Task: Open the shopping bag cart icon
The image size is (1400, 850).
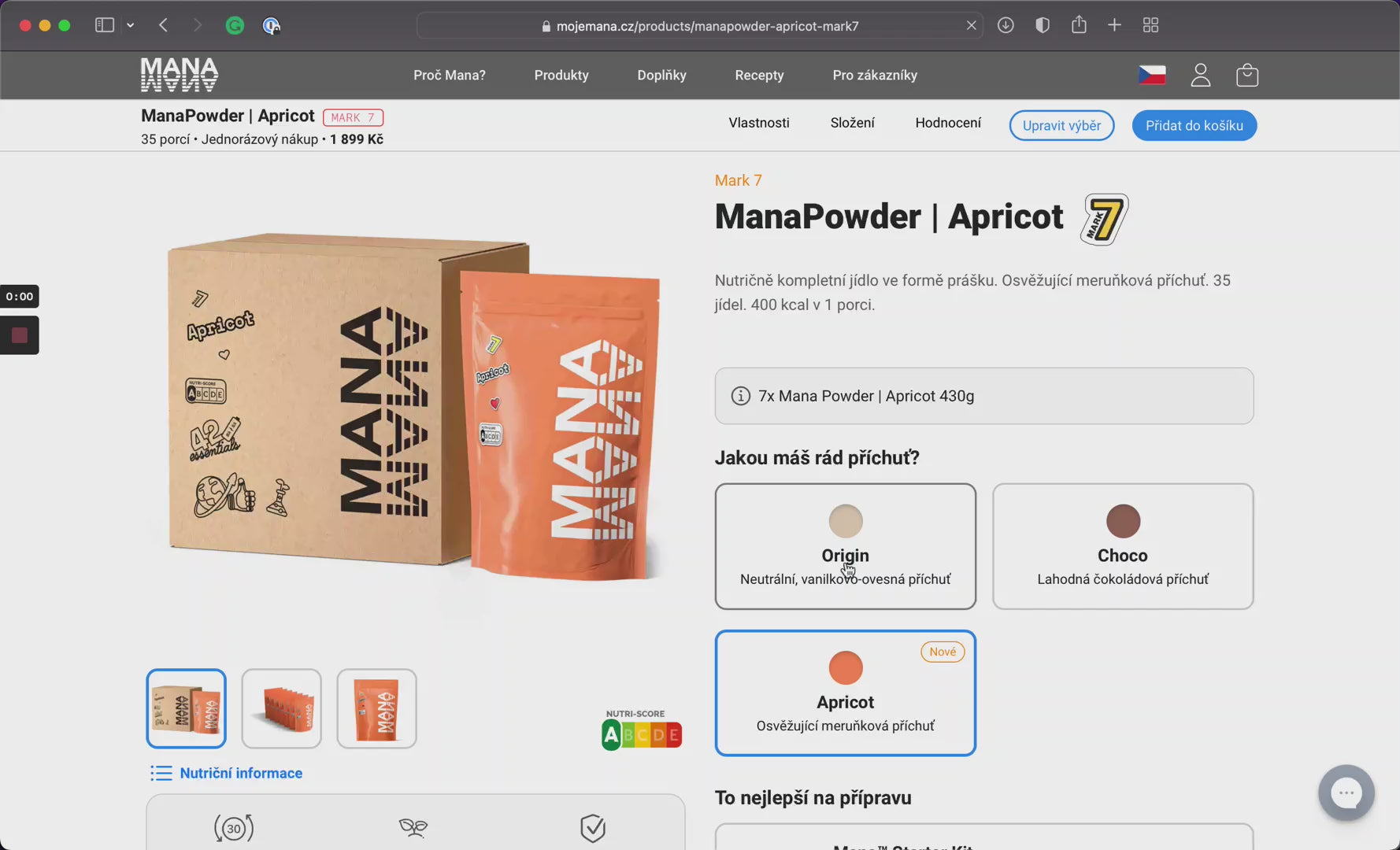Action: click(1247, 76)
